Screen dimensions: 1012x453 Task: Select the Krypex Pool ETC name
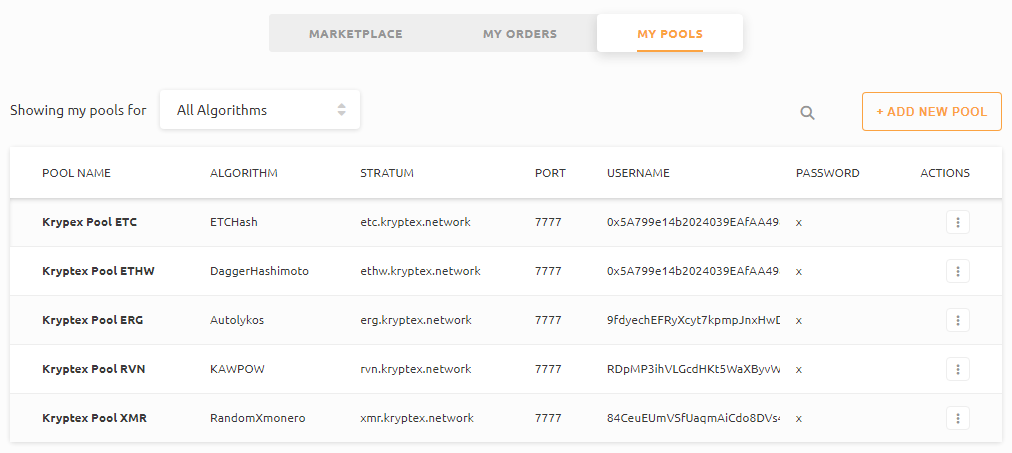click(89, 222)
